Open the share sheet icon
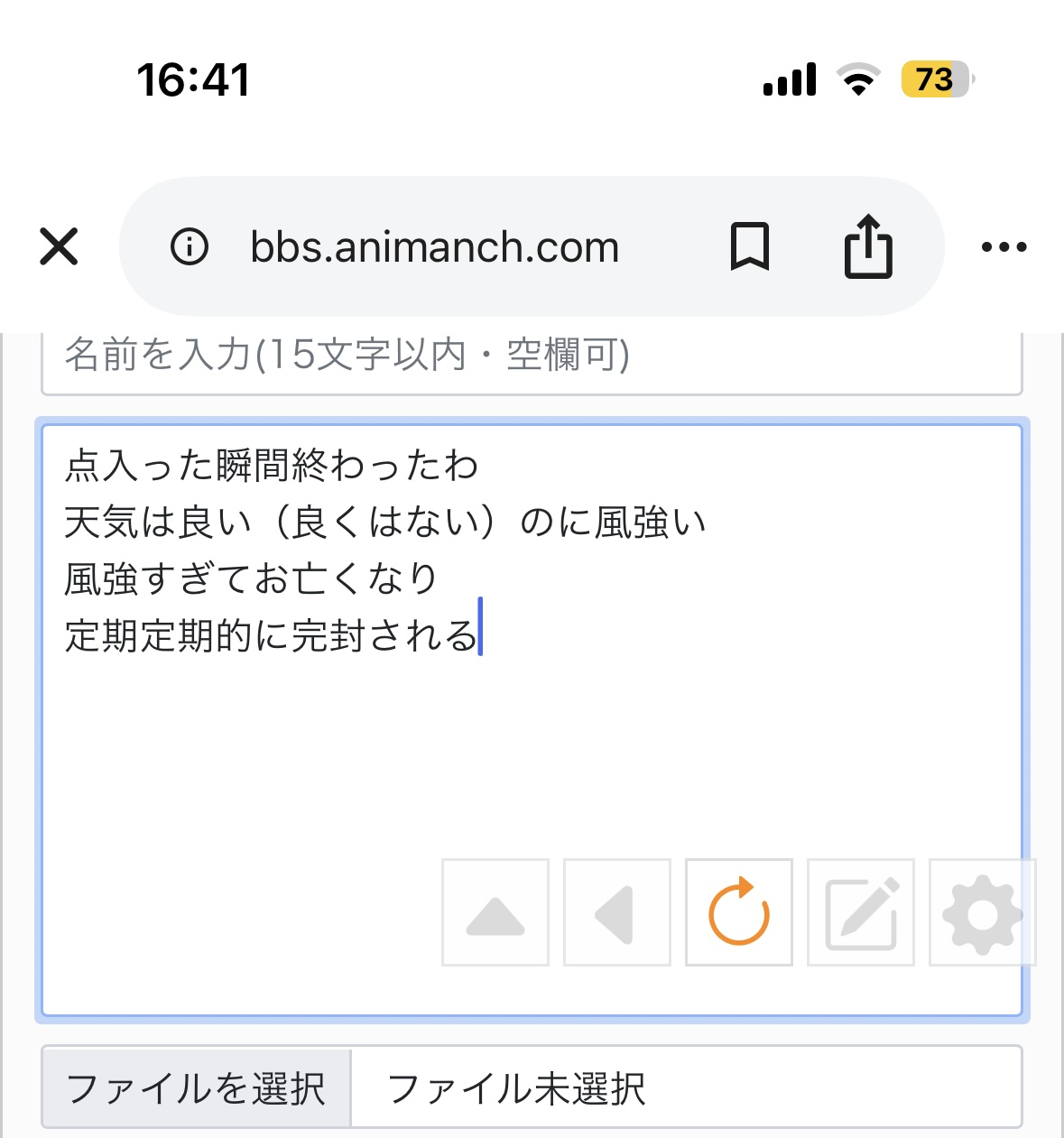This screenshot has height=1138, width=1064. [868, 246]
